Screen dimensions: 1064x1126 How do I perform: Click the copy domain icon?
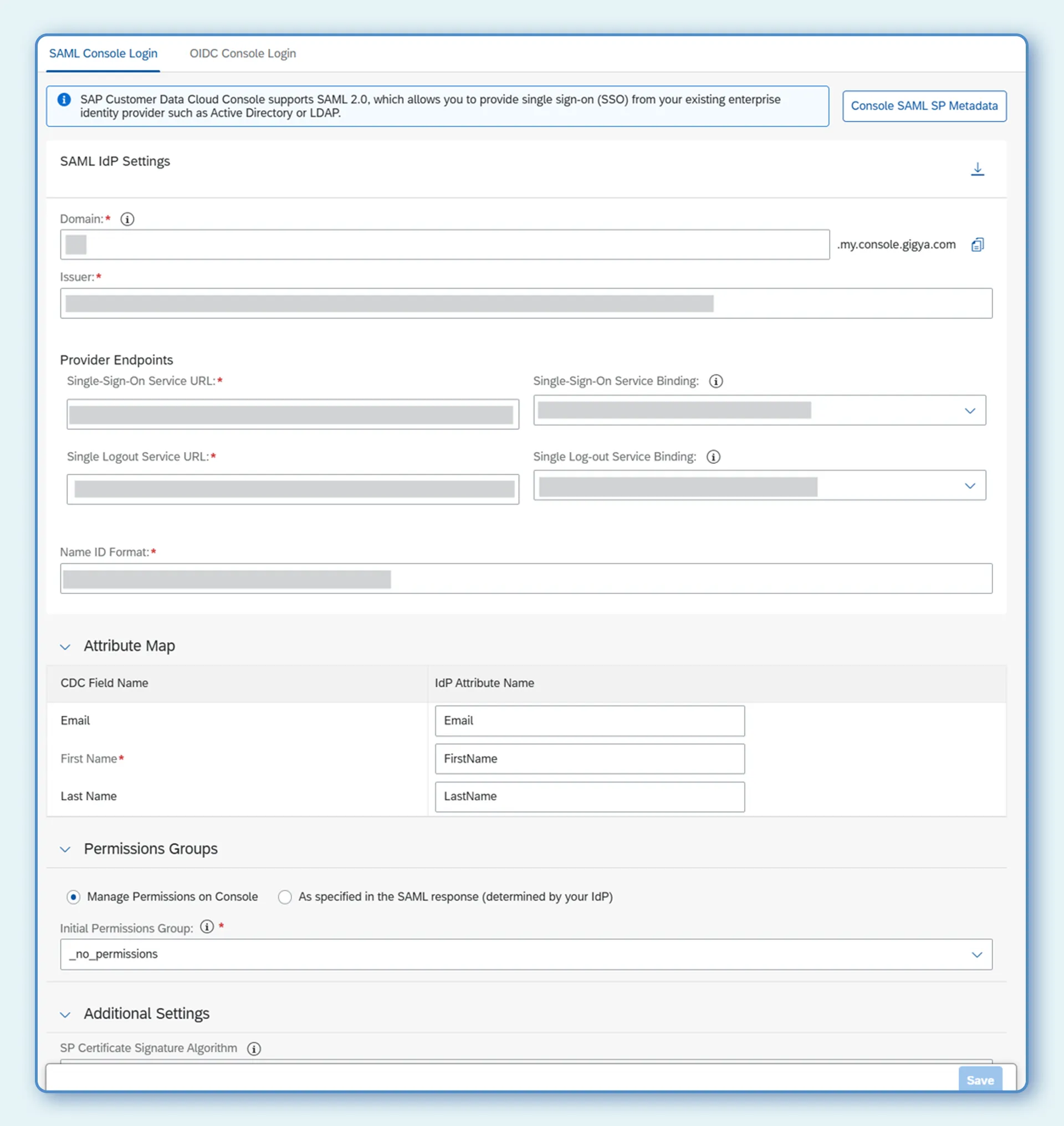tap(977, 244)
